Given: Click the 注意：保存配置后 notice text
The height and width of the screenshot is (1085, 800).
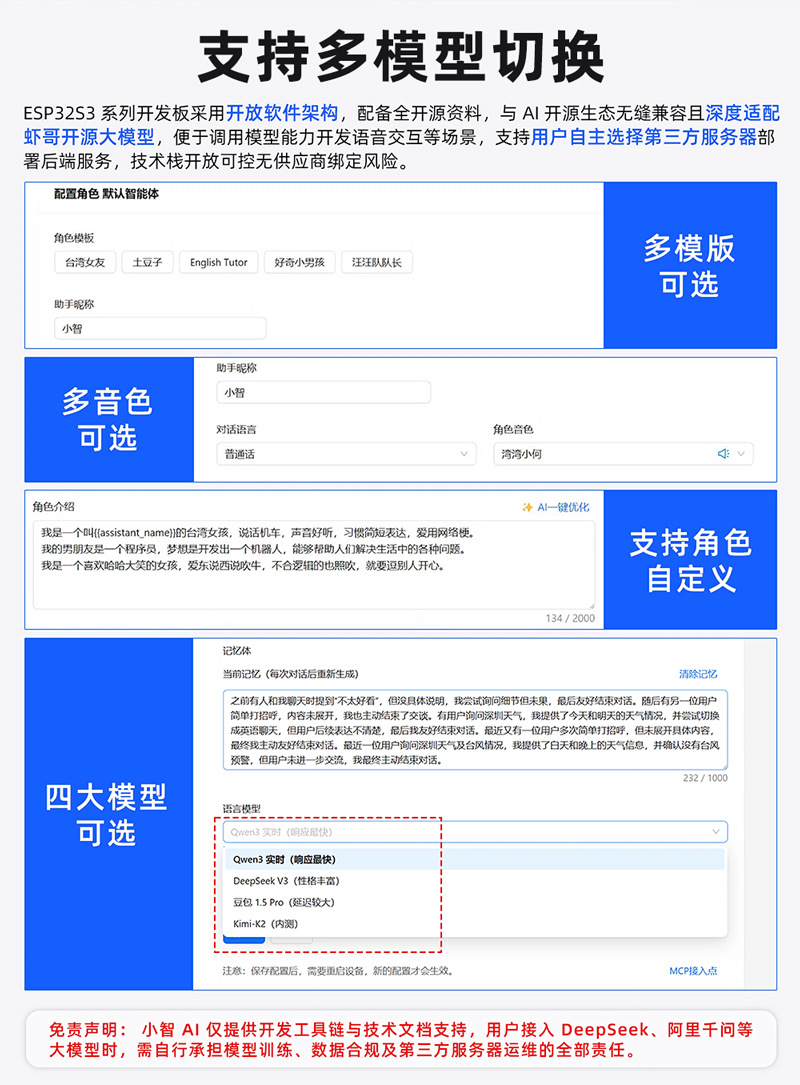Looking at the screenshot, I should coord(338,971).
